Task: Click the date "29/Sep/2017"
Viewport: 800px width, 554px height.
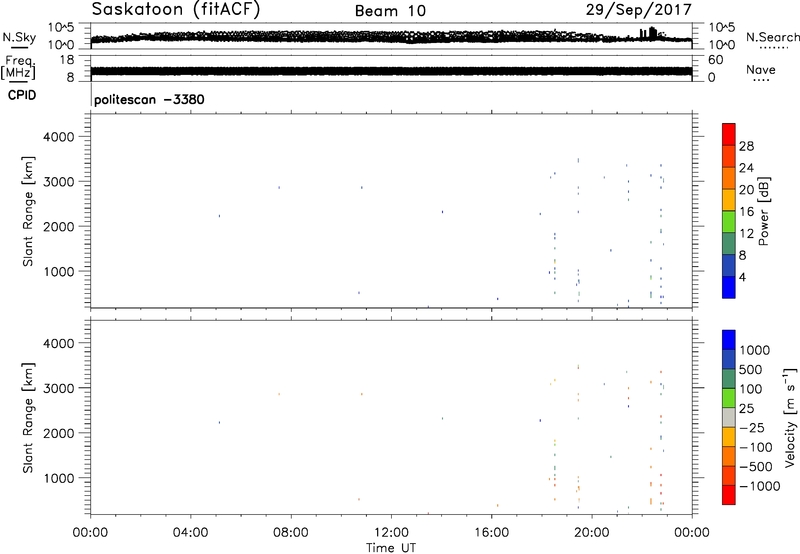Action: point(638,10)
